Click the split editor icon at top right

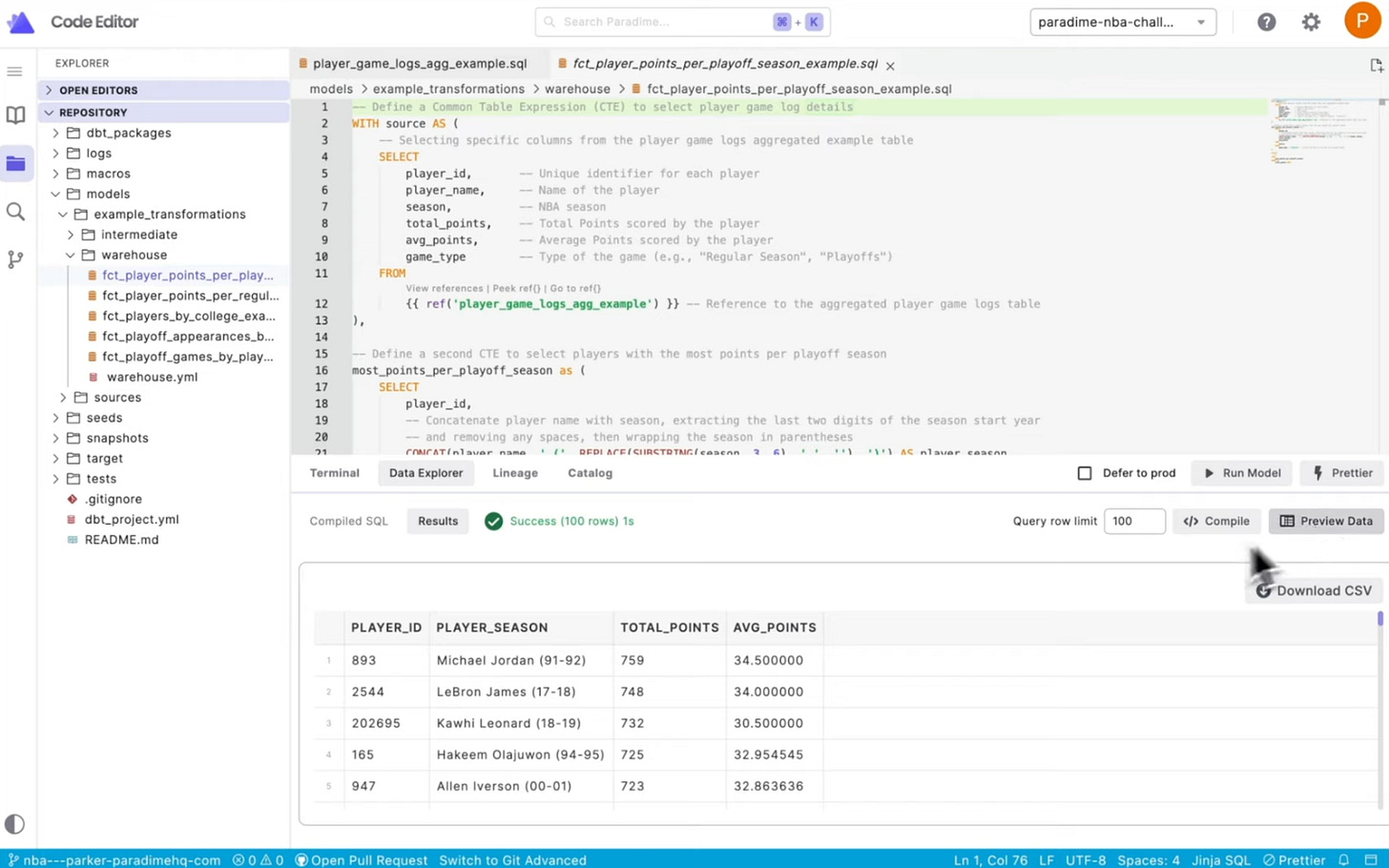(1376, 65)
